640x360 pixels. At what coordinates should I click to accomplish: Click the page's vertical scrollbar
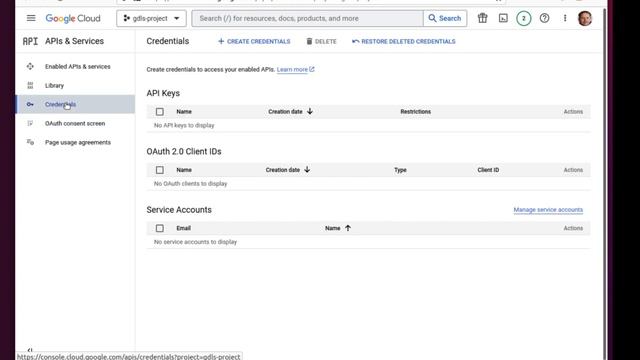pos(604,184)
